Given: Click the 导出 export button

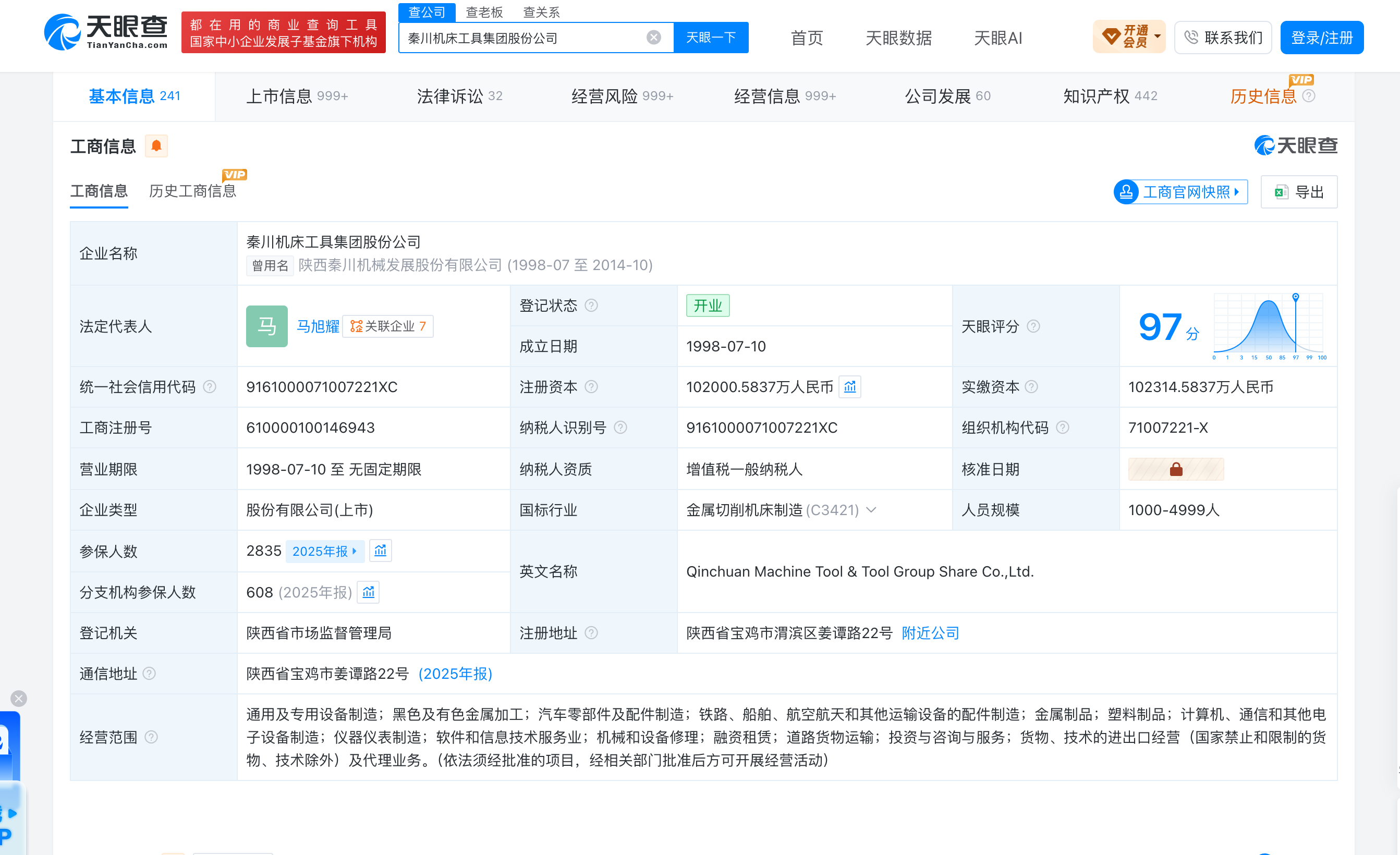Looking at the screenshot, I should pos(1299,192).
